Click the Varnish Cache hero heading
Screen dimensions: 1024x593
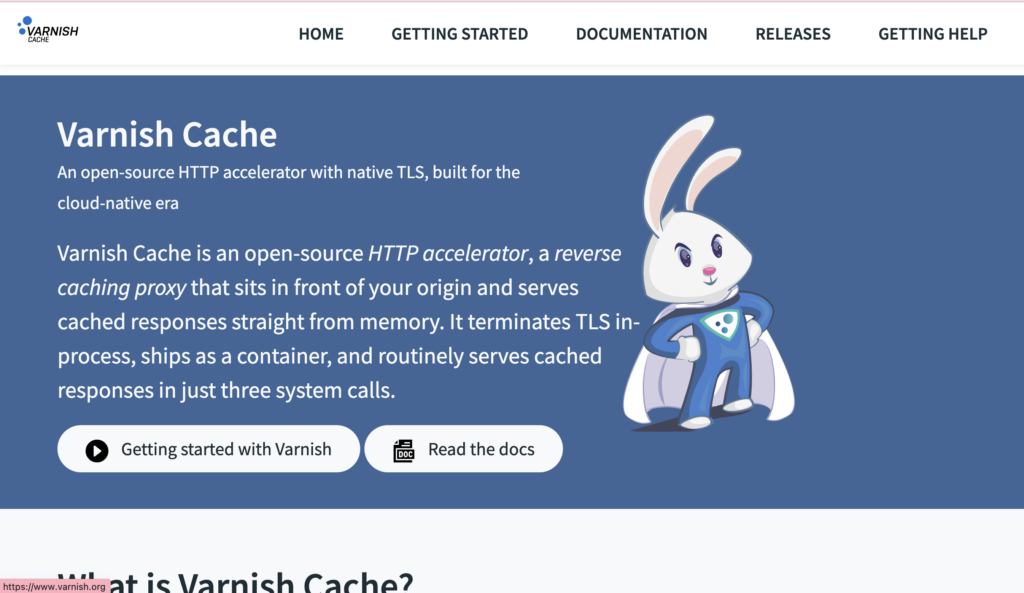pos(167,135)
